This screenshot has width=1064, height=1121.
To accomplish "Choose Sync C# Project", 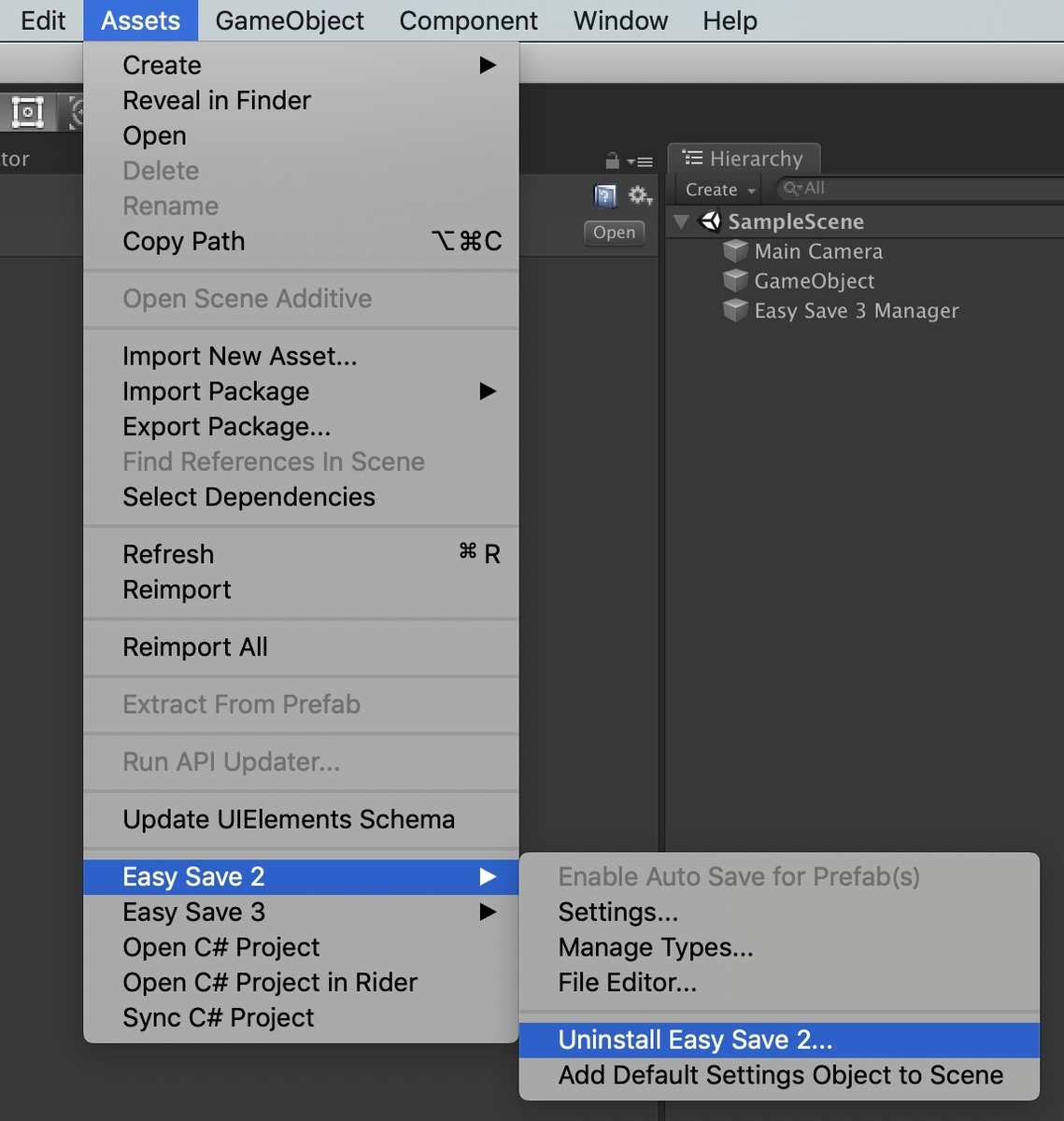I will click(x=301, y=1018).
